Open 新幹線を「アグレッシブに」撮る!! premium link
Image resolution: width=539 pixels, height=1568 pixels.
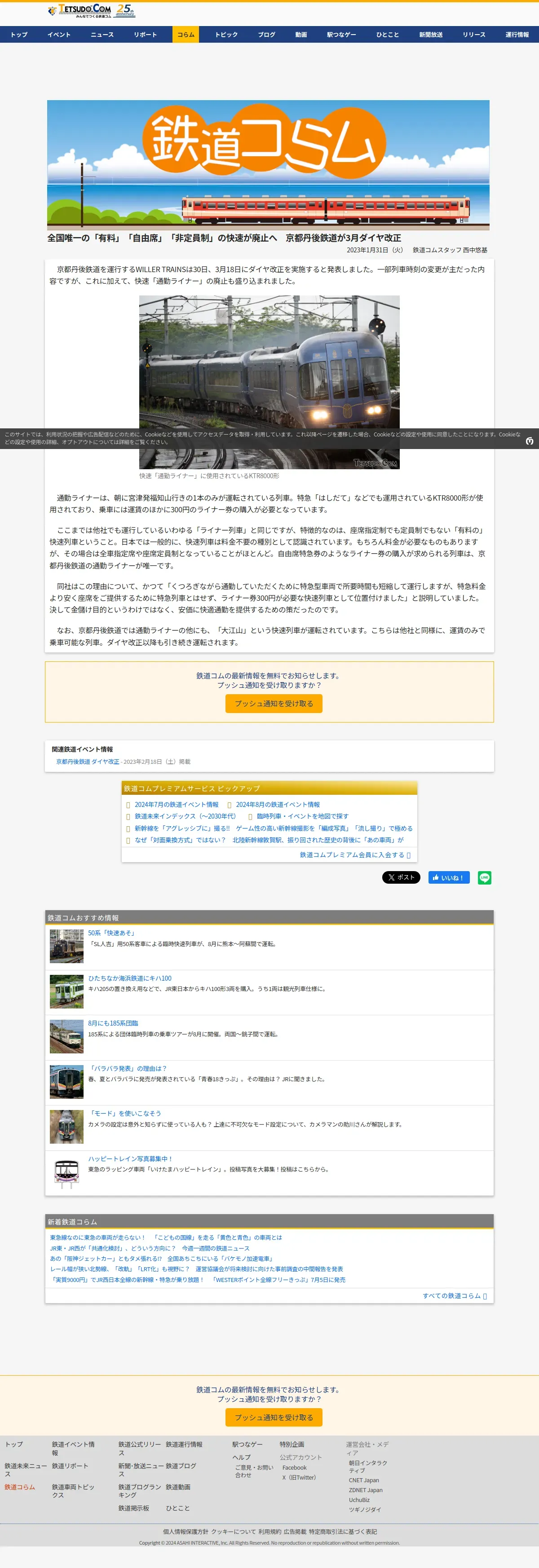pos(274,828)
